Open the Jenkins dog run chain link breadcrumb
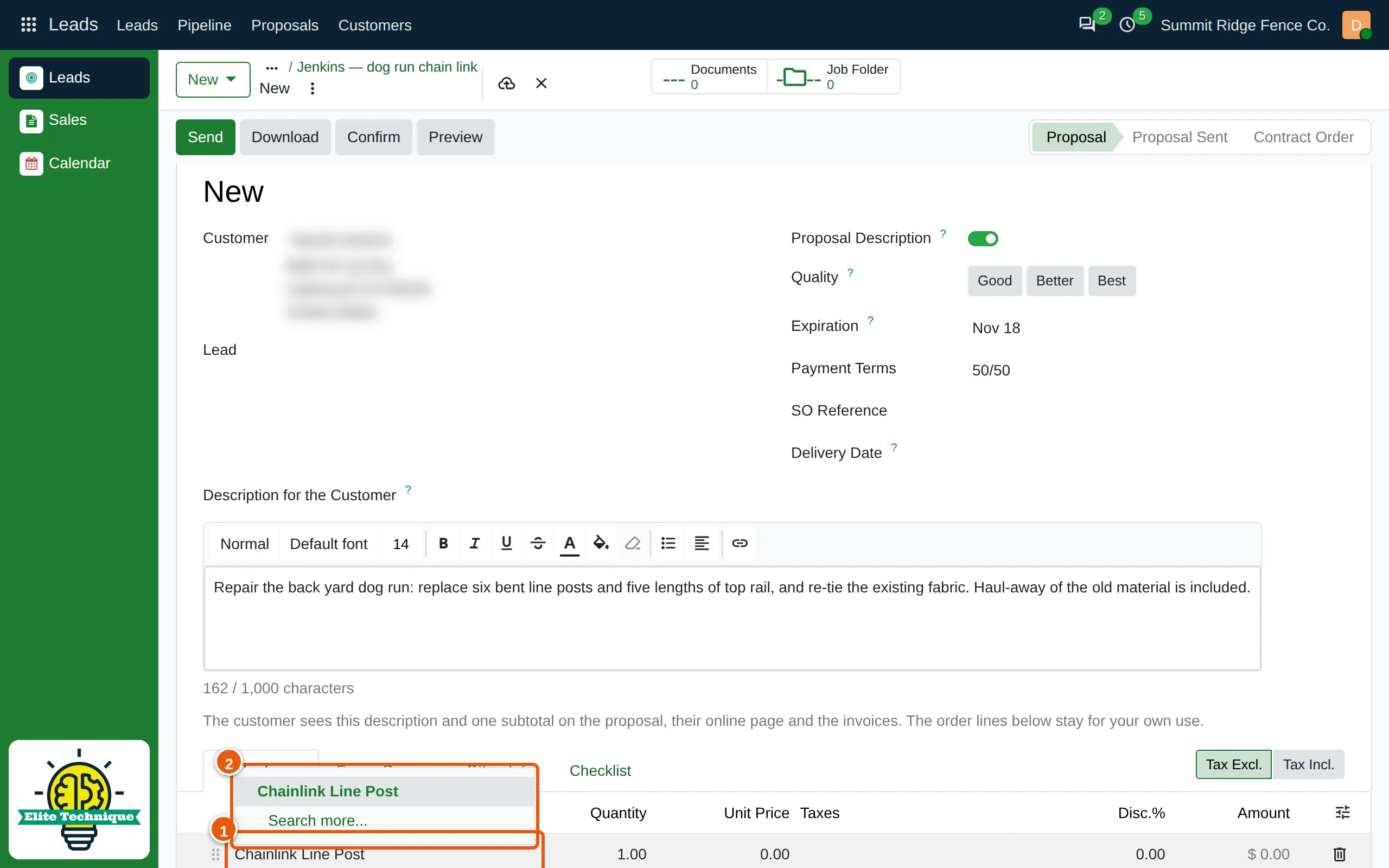Screen dimensions: 1389x868 387,67
